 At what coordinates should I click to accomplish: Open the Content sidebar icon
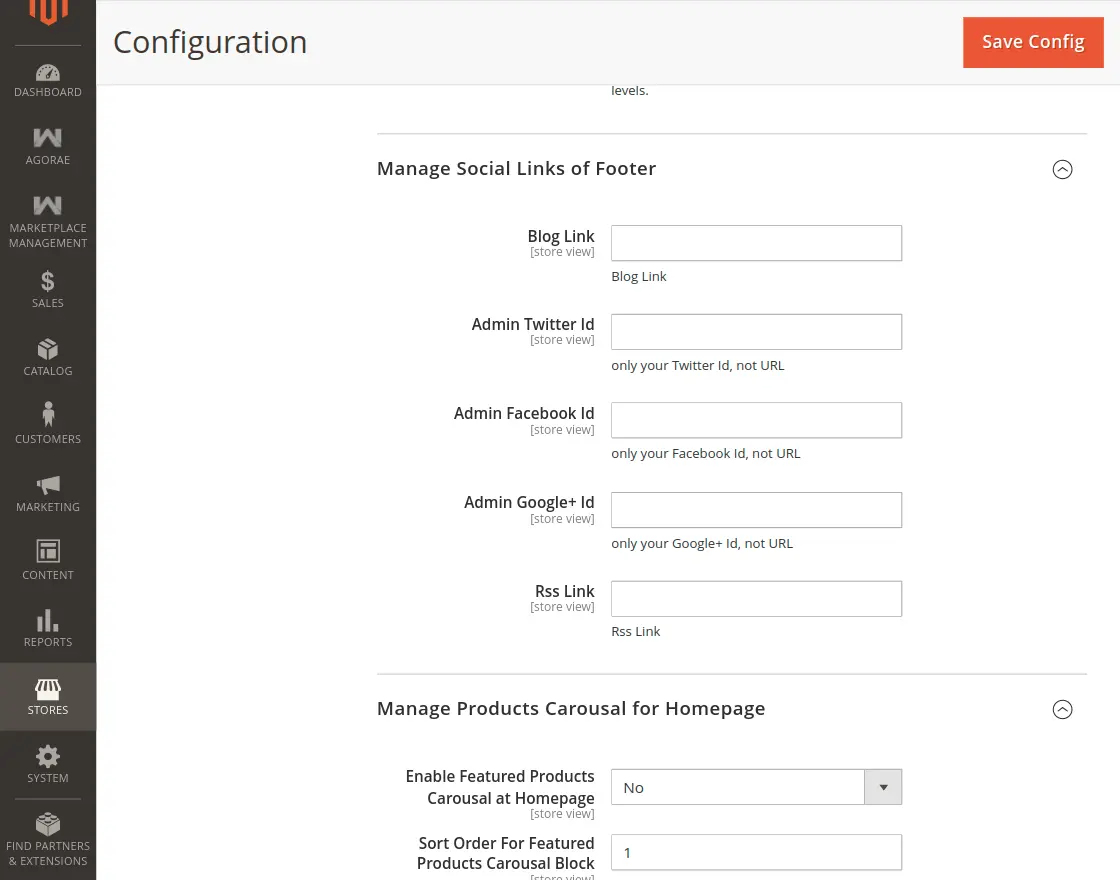tap(47, 551)
